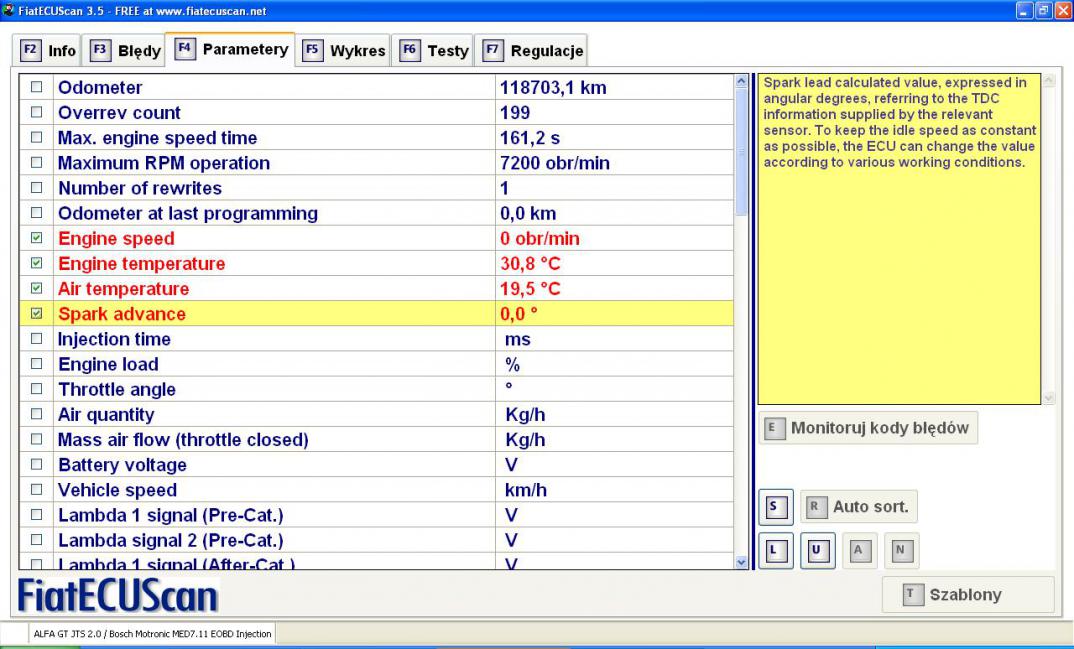Disable the Spark advance parameter checkbox
This screenshot has height=649, width=1074.
tap(37, 314)
